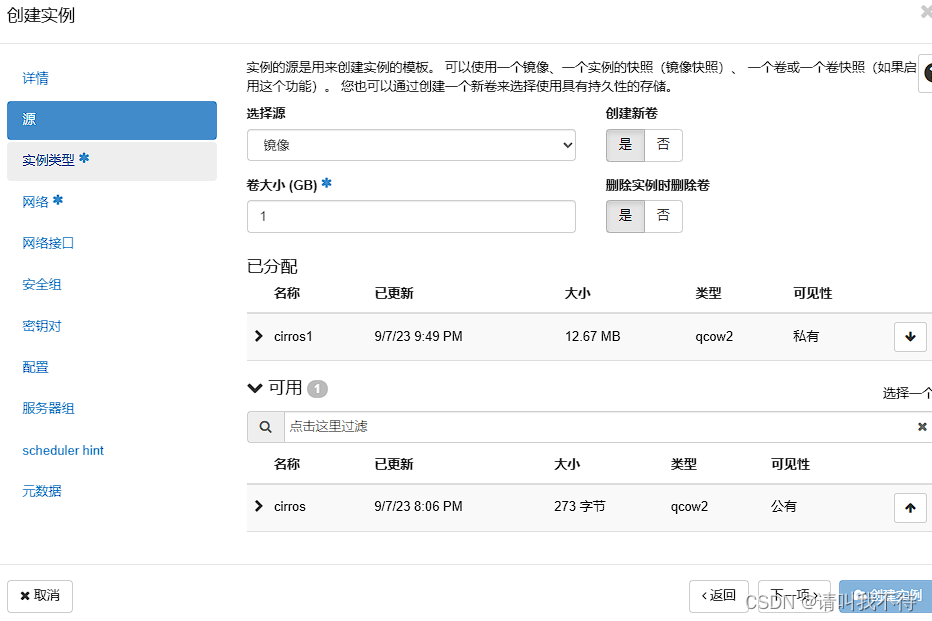Open the 实例类型 section

tap(57, 160)
